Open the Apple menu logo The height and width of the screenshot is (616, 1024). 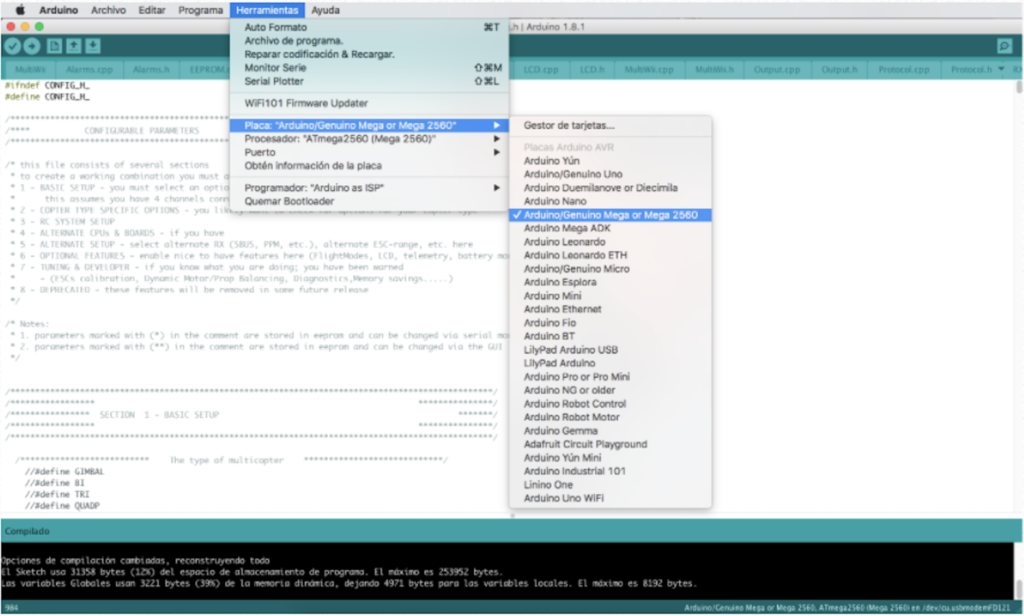(x=19, y=10)
